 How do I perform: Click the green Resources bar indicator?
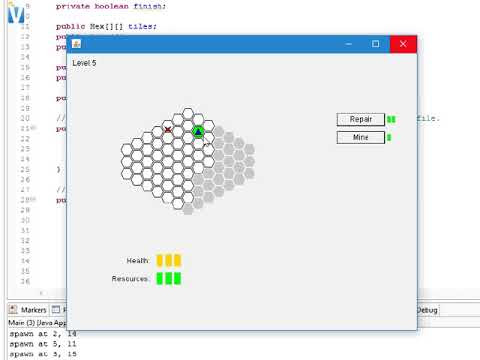coord(169,278)
